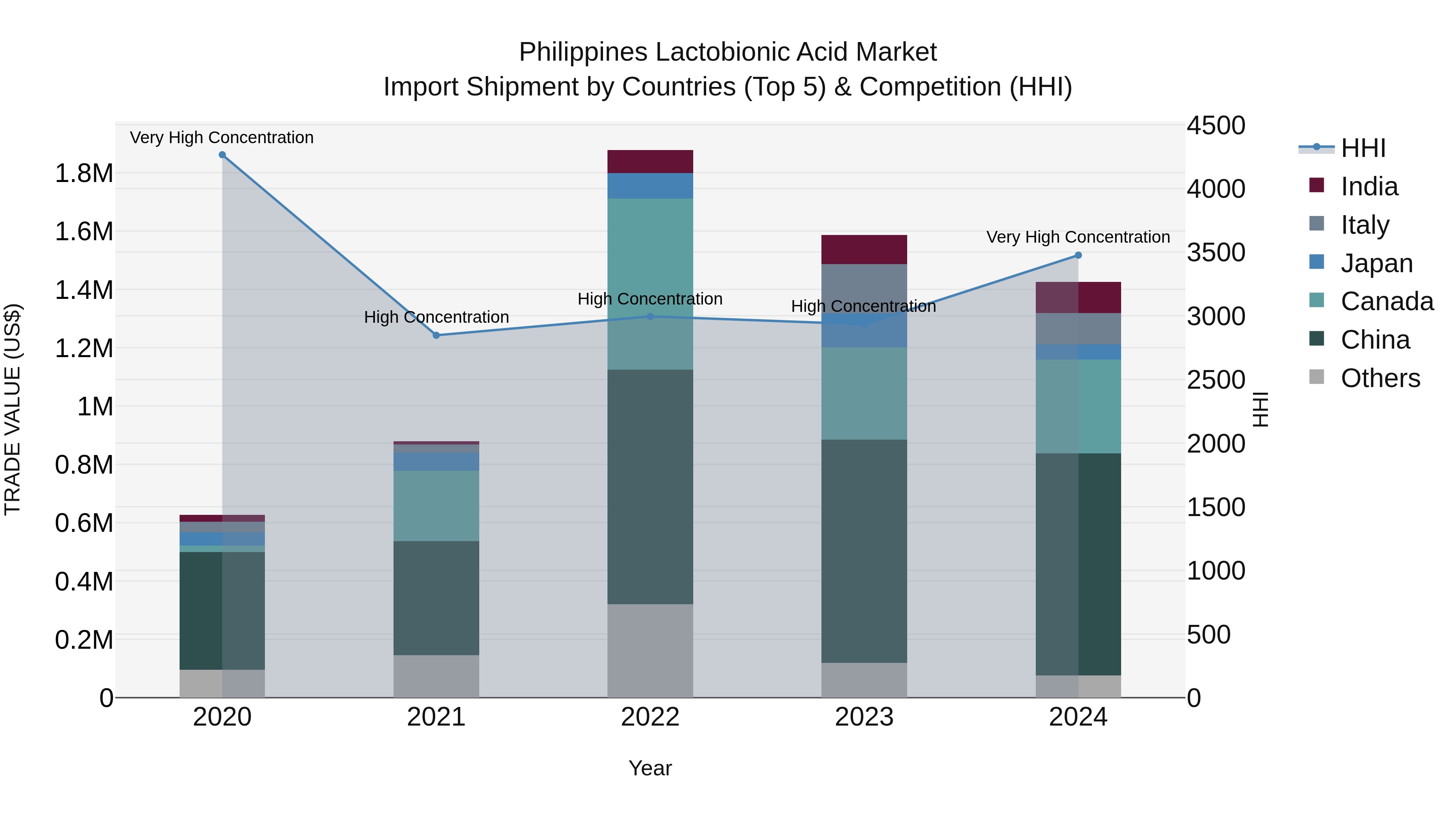Click the Italy segment of the 2023 bar
The height and width of the screenshot is (819, 1456).
(864, 289)
